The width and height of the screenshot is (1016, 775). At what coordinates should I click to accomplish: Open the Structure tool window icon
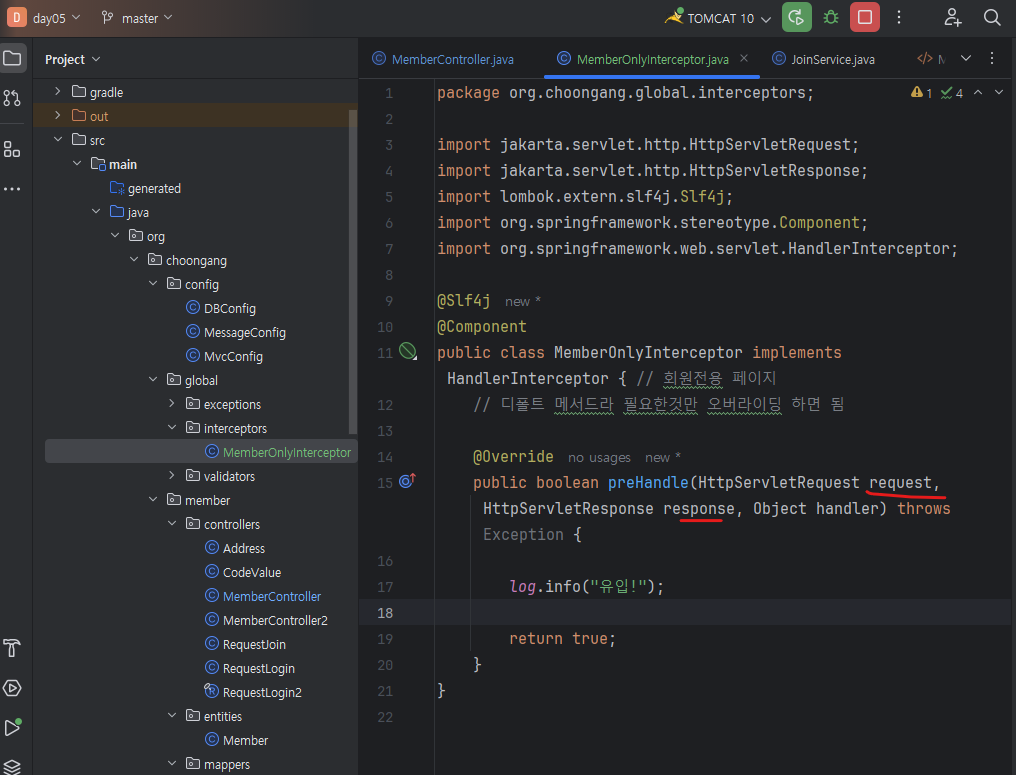[x=12, y=149]
